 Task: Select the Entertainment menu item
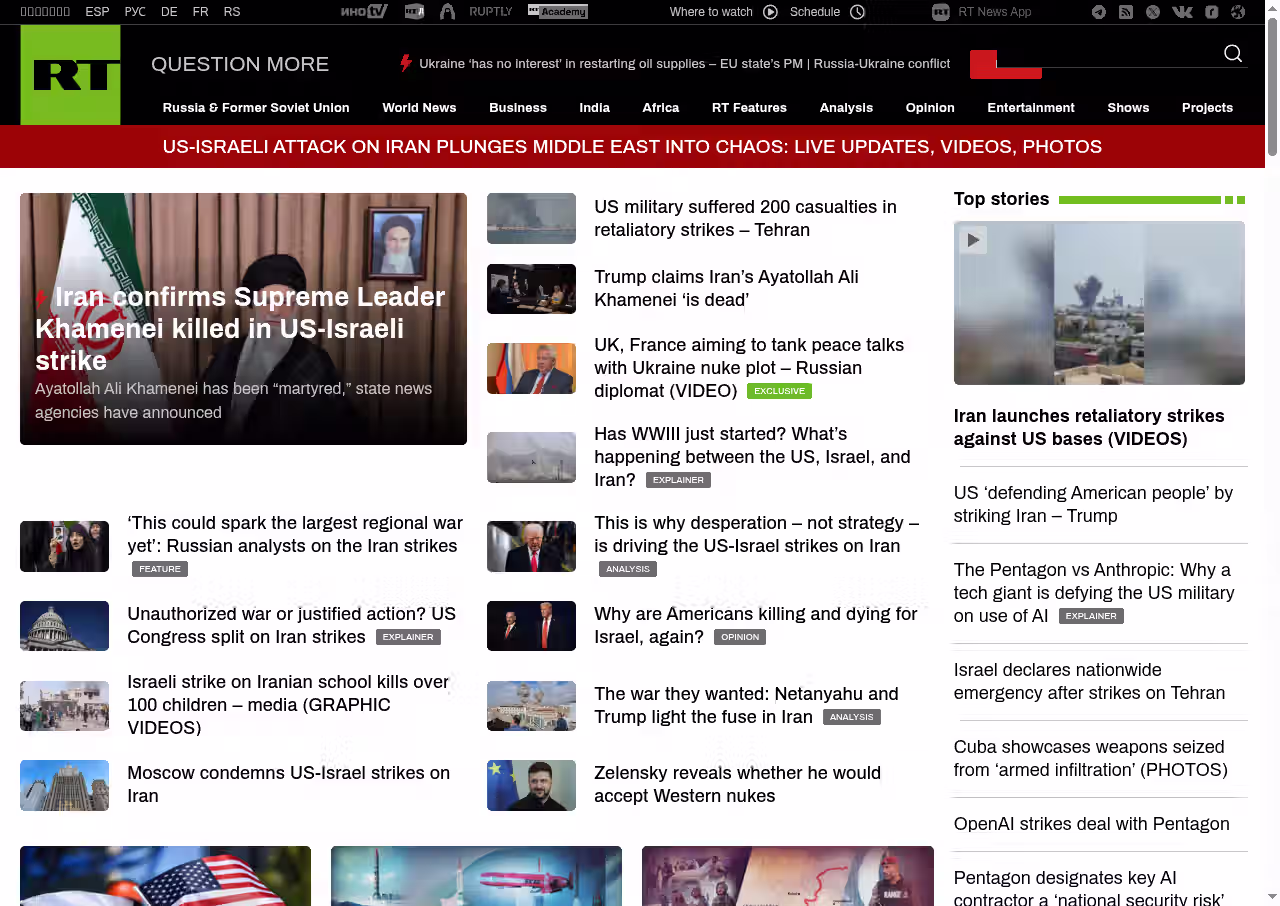[1030, 108]
